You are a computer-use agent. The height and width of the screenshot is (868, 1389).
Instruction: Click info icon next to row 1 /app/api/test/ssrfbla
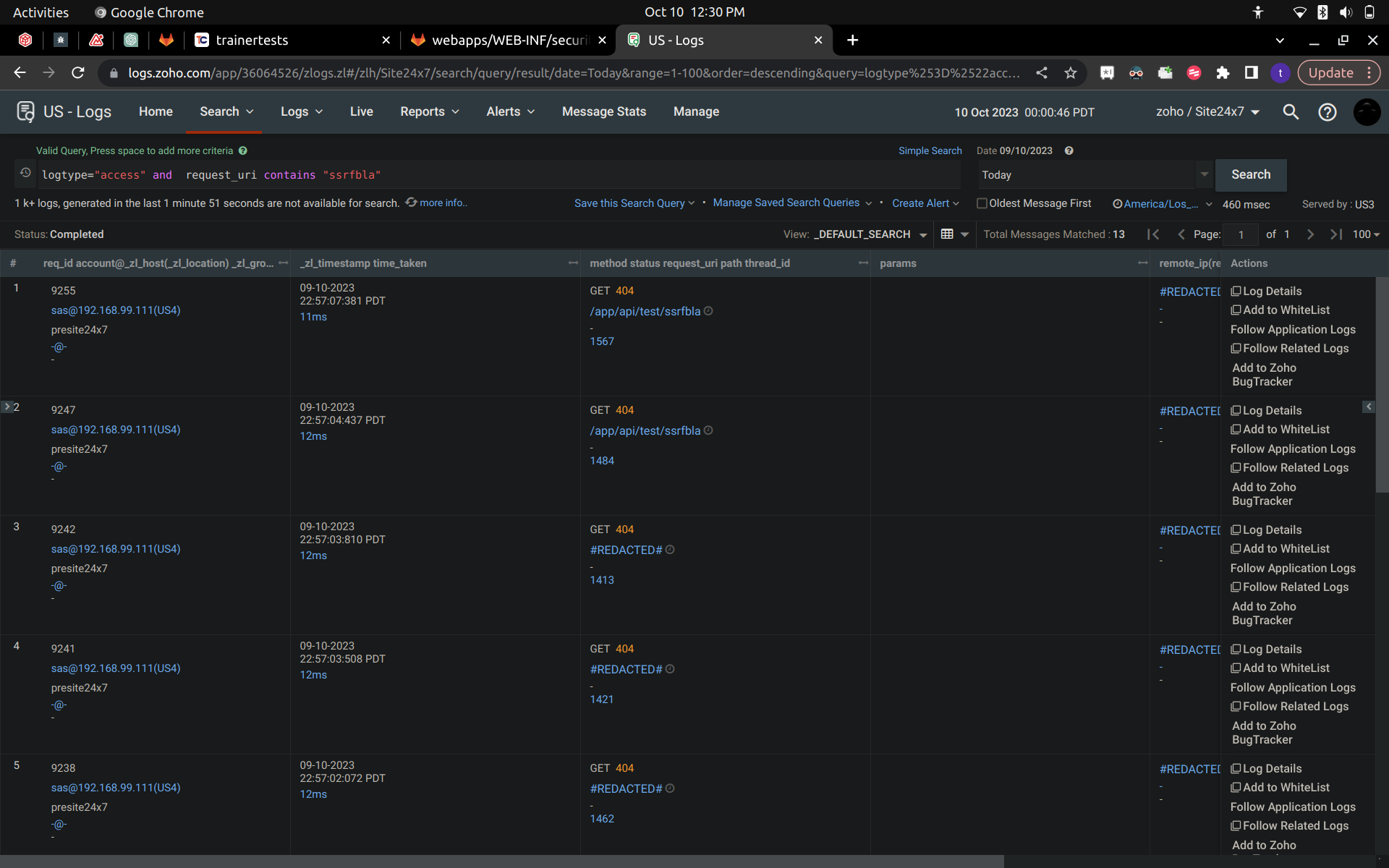pyautogui.click(x=708, y=311)
